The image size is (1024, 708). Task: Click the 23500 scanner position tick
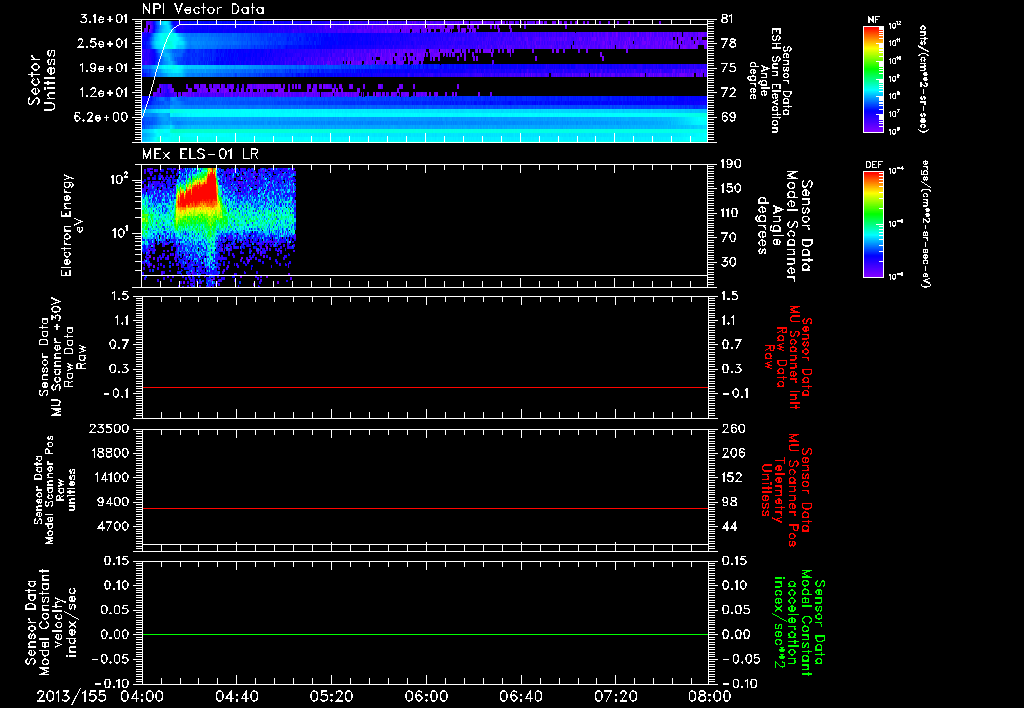[x=110, y=429]
